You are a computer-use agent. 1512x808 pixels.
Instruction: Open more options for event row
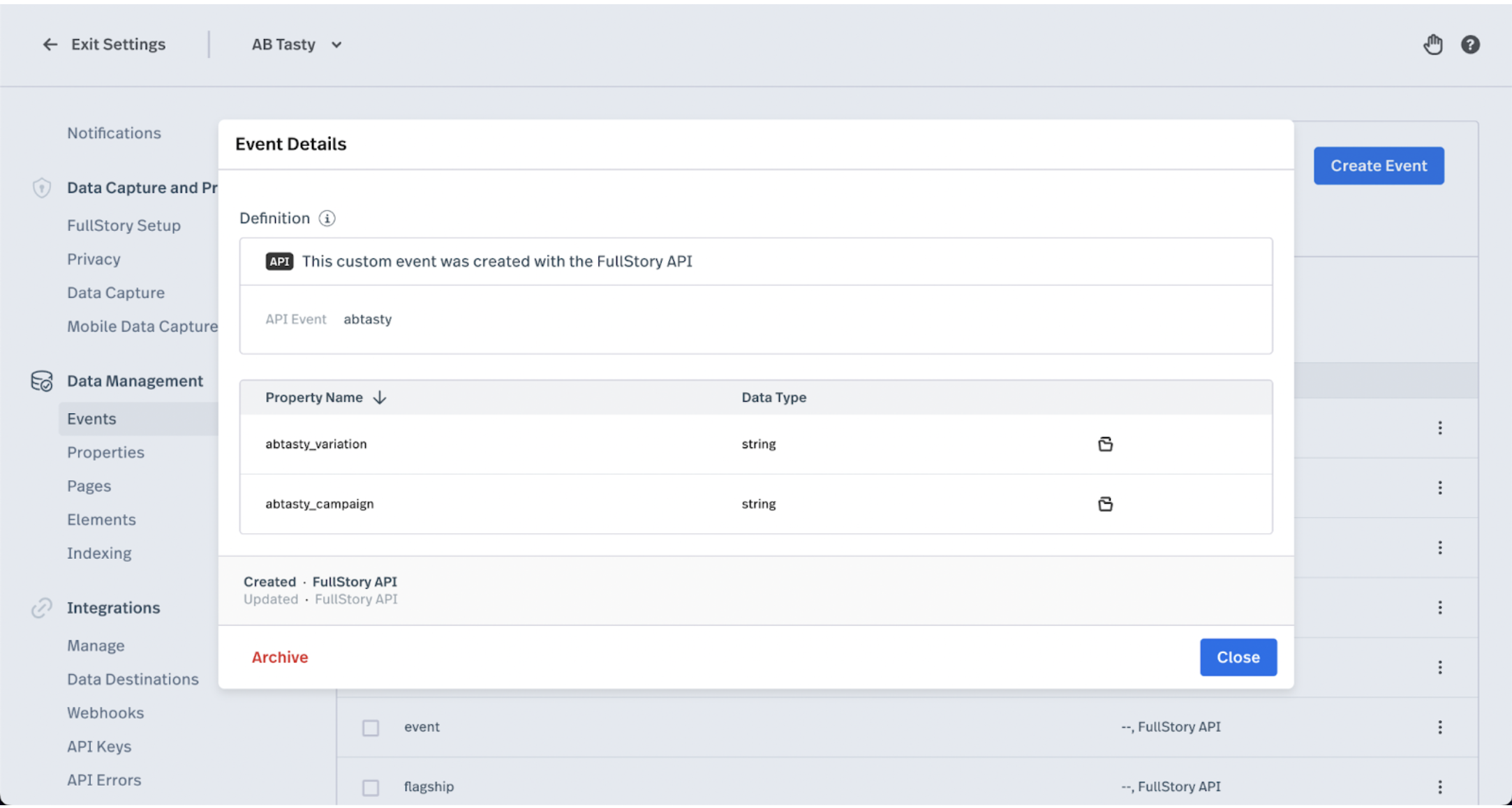coord(1439,727)
